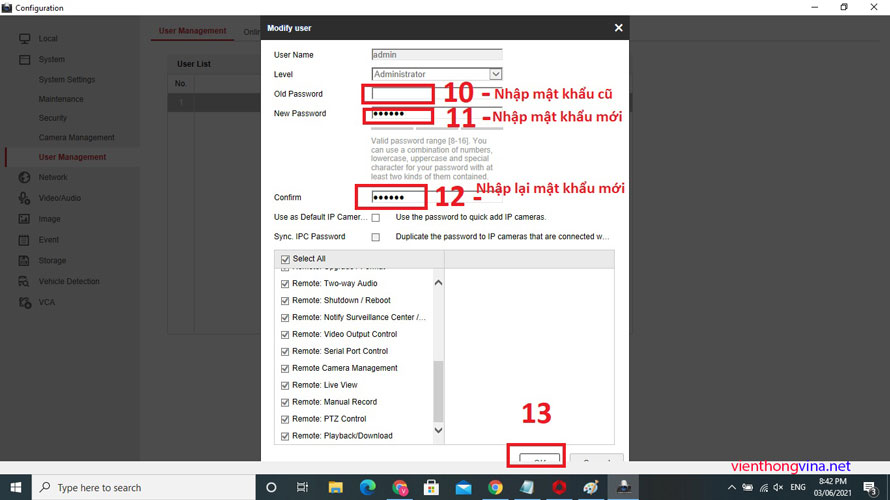Show hidden system tray icons
The height and width of the screenshot is (500, 890).
732,488
